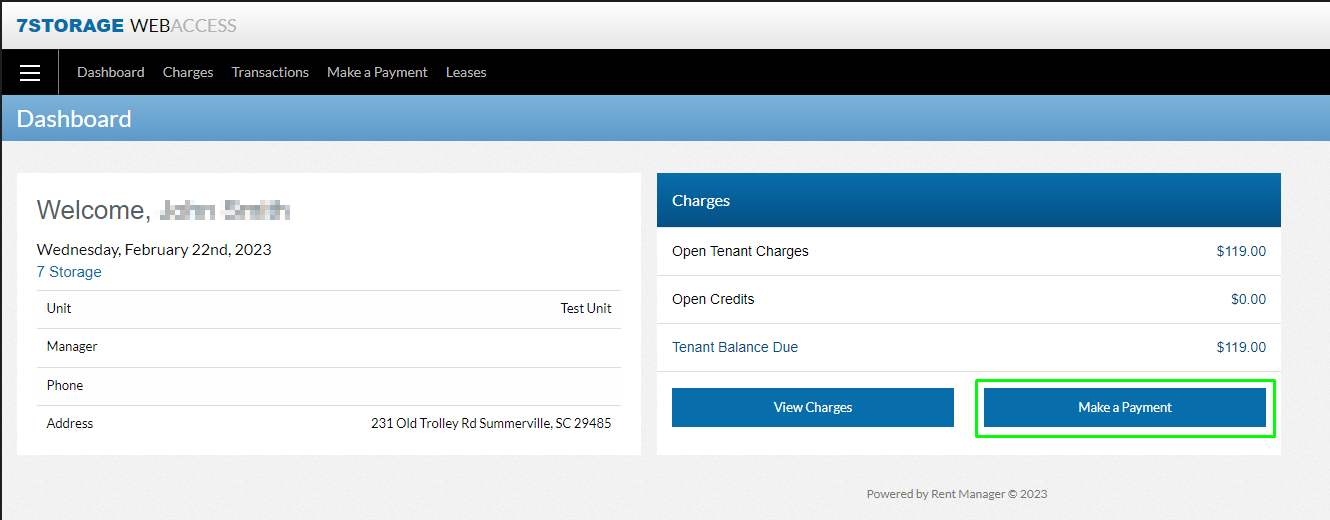Open Charges in the top navigation bar
The width and height of the screenshot is (1330, 520).
coord(188,73)
